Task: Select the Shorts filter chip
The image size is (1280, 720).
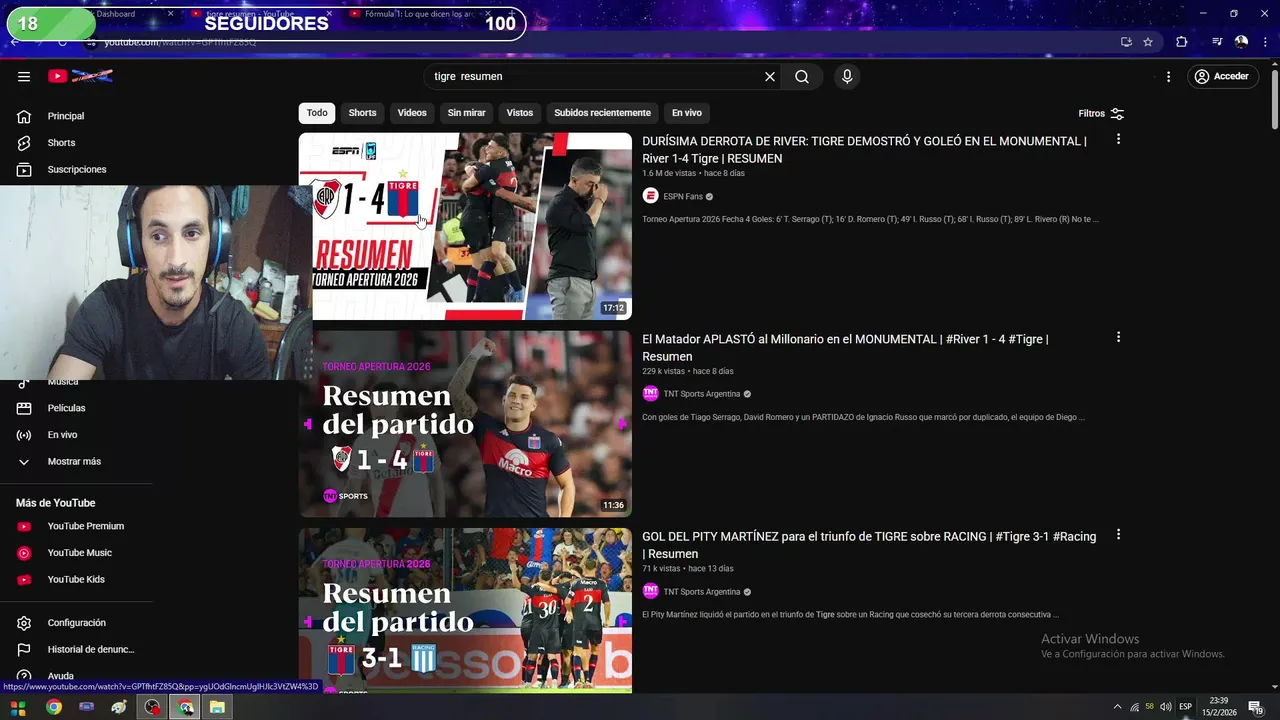Action: [362, 113]
